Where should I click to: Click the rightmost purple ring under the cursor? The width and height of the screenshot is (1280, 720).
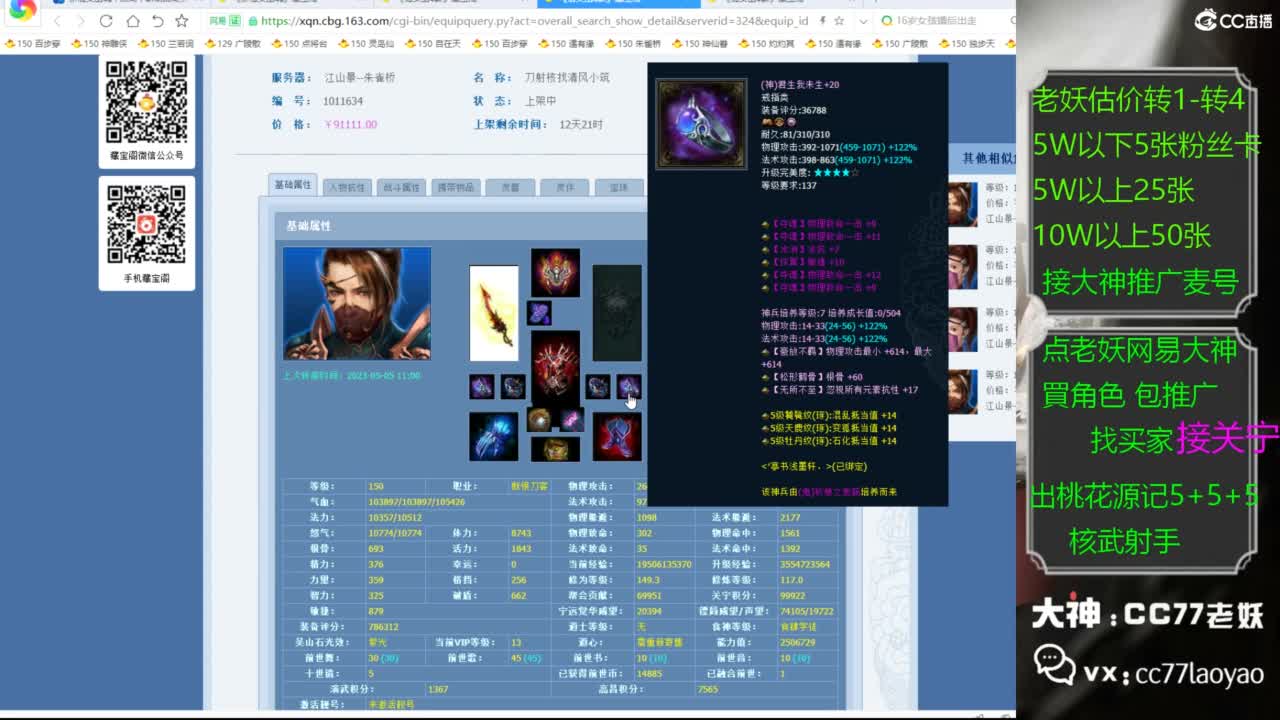[x=629, y=387]
